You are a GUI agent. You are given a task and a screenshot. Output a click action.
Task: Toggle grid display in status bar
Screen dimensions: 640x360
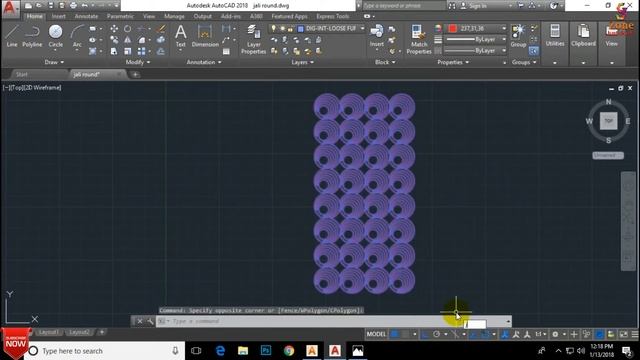[x=394, y=334]
